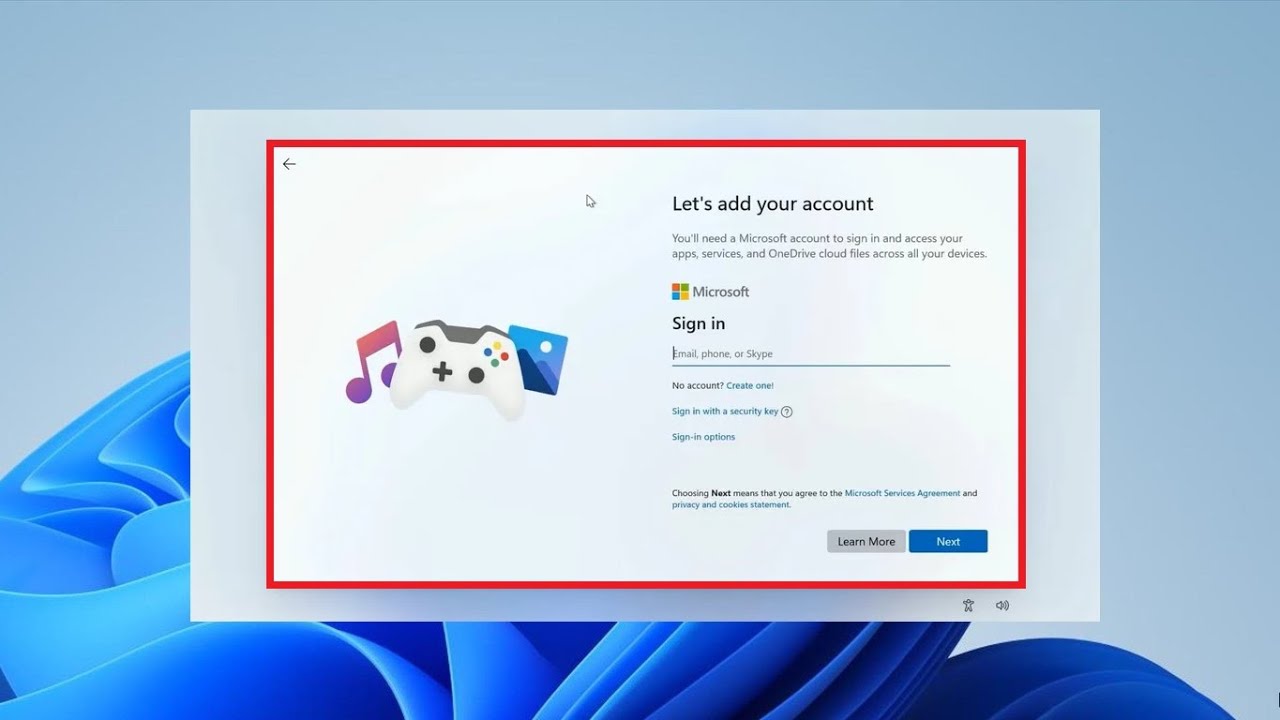1280x720 pixels.
Task: Open the Microsoft Services Agreement link
Action: [902, 493]
